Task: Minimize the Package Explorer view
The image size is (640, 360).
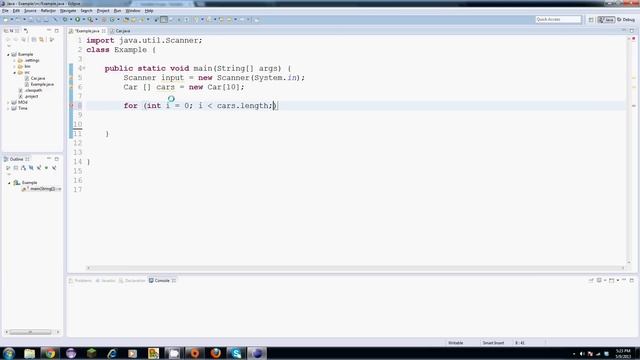Action: pyautogui.click(x=49, y=31)
